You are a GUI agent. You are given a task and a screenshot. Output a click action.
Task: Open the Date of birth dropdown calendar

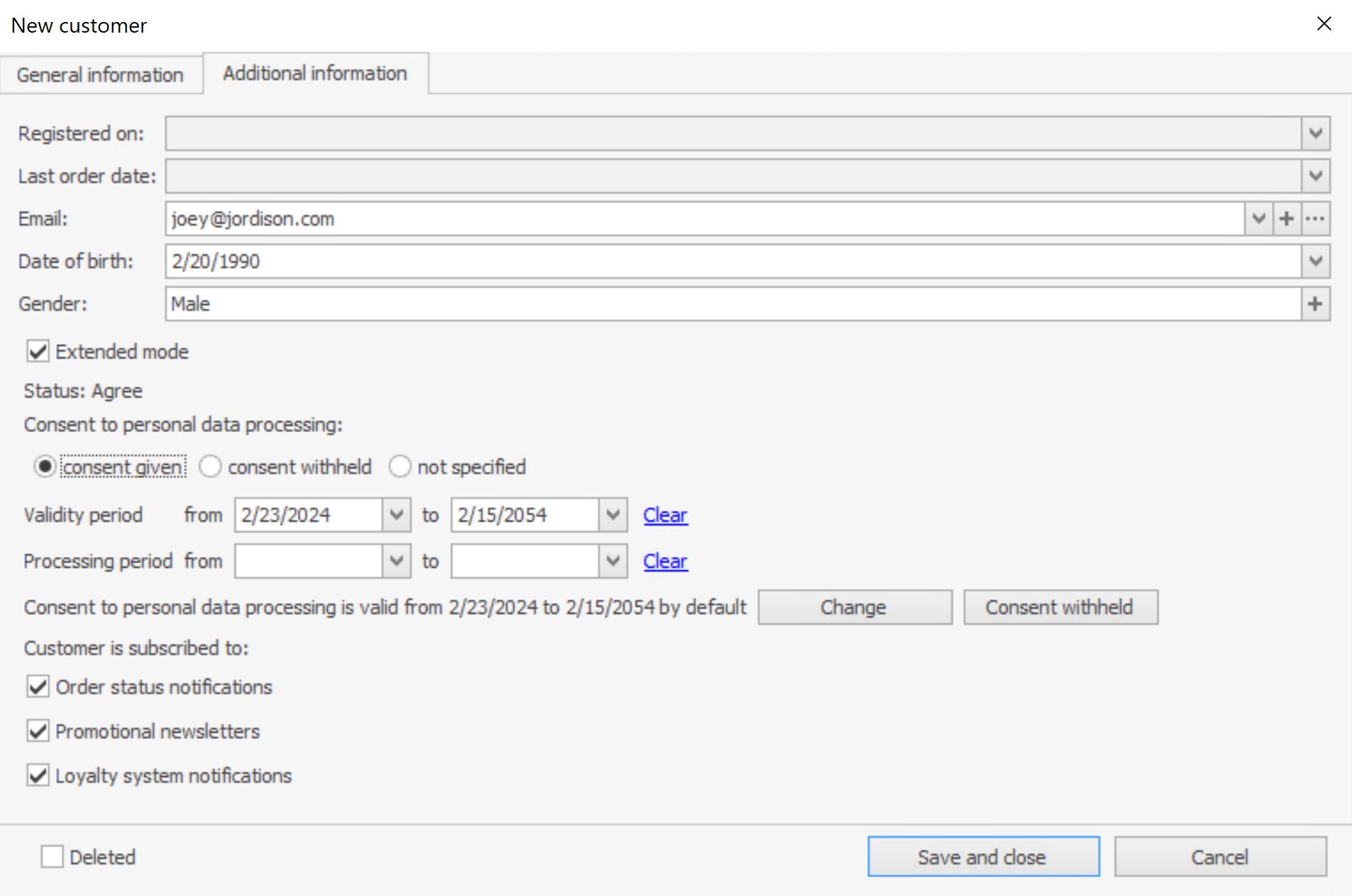click(1315, 262)
